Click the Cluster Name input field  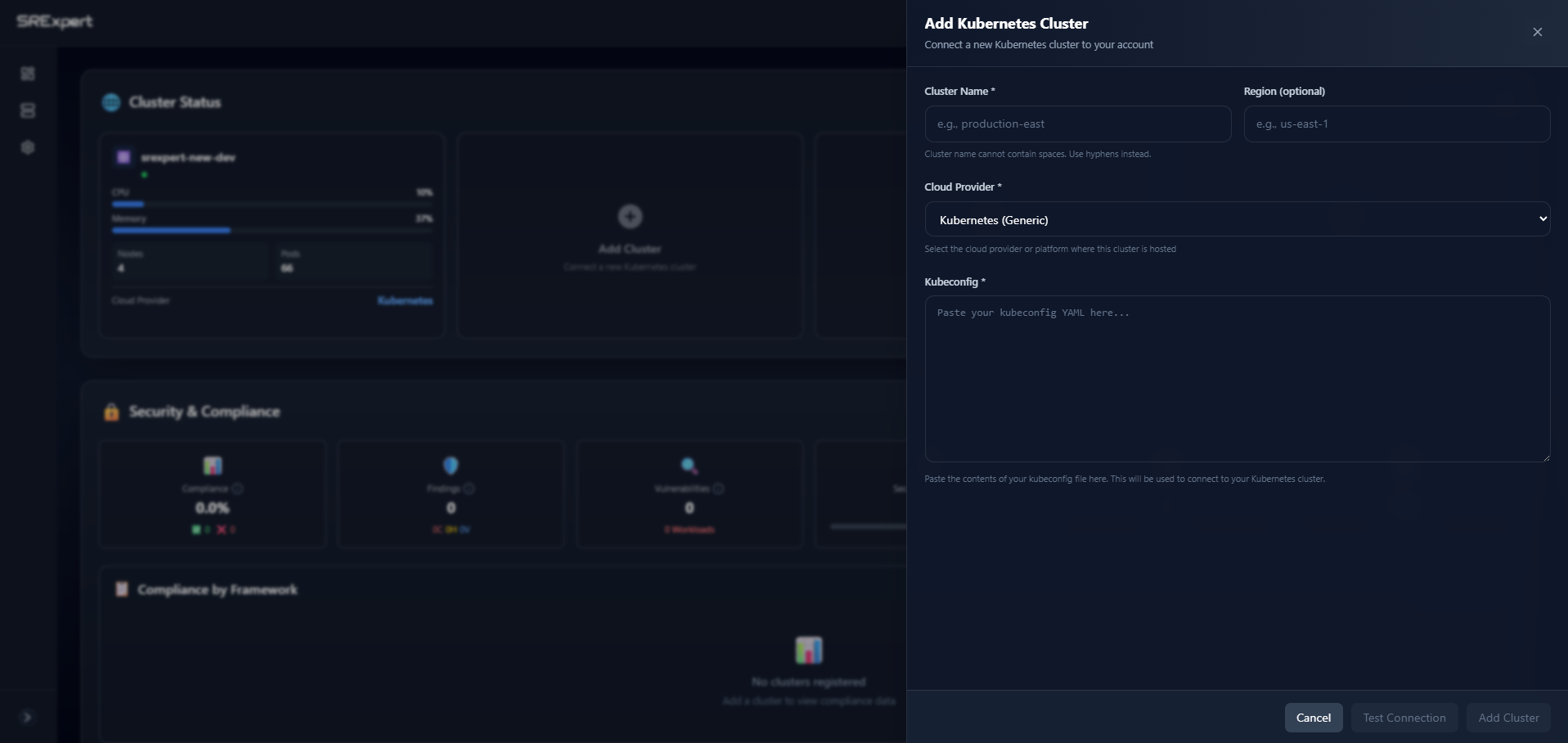tap(1076, 124)
